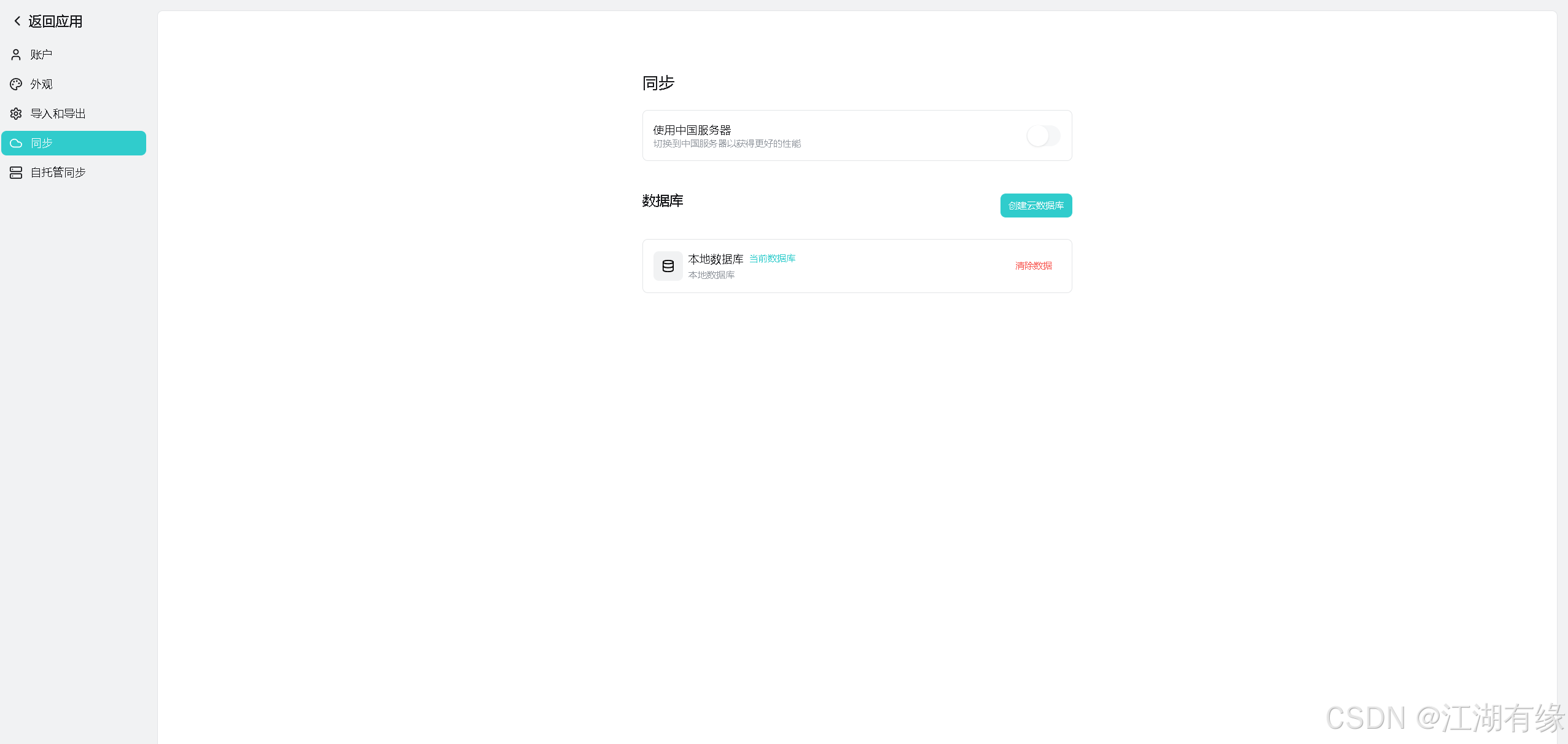
Task: Click the 当前数据库 badge label
Action: pyautogui.click(x=772, y=259)
